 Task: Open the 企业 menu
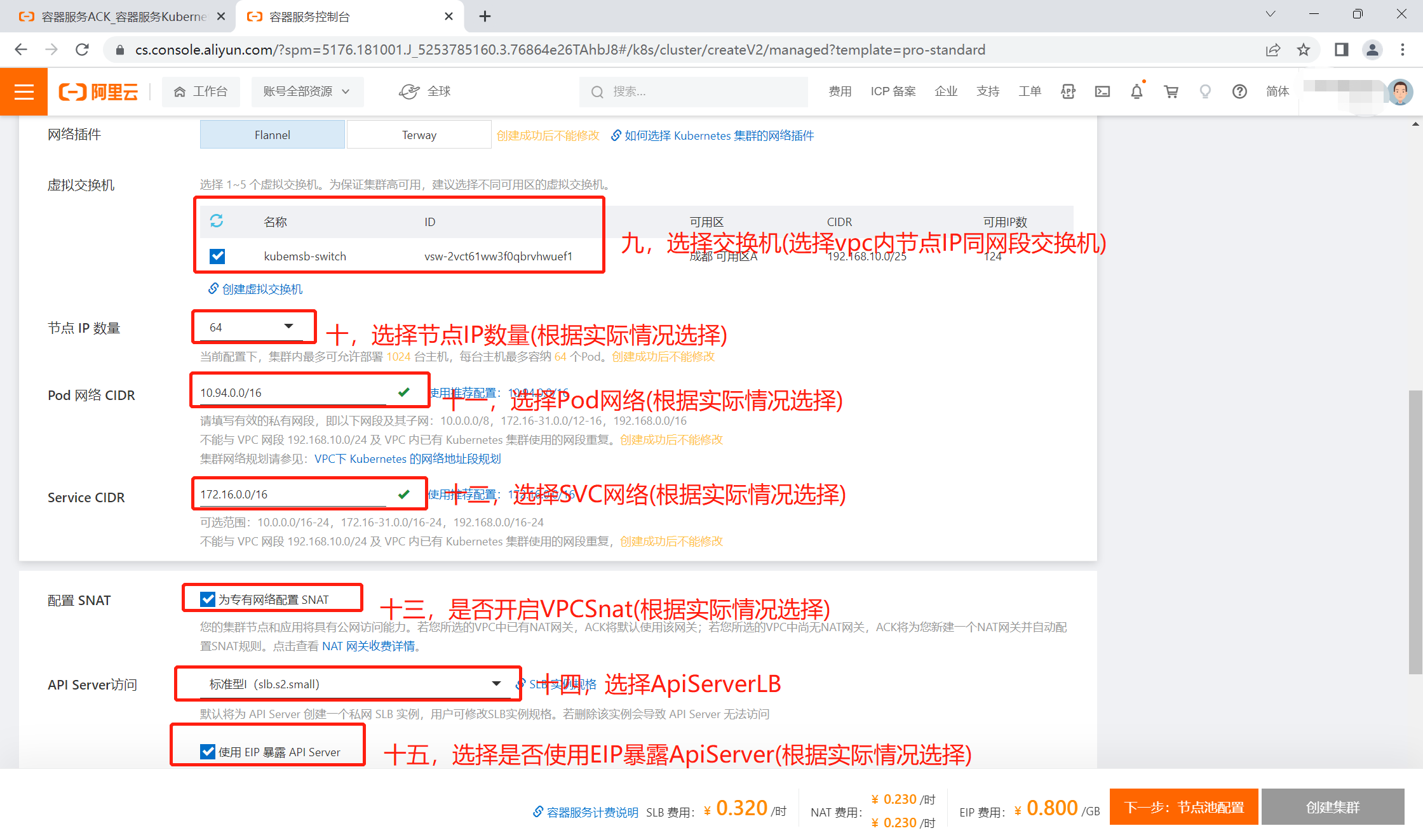(946, 92)
